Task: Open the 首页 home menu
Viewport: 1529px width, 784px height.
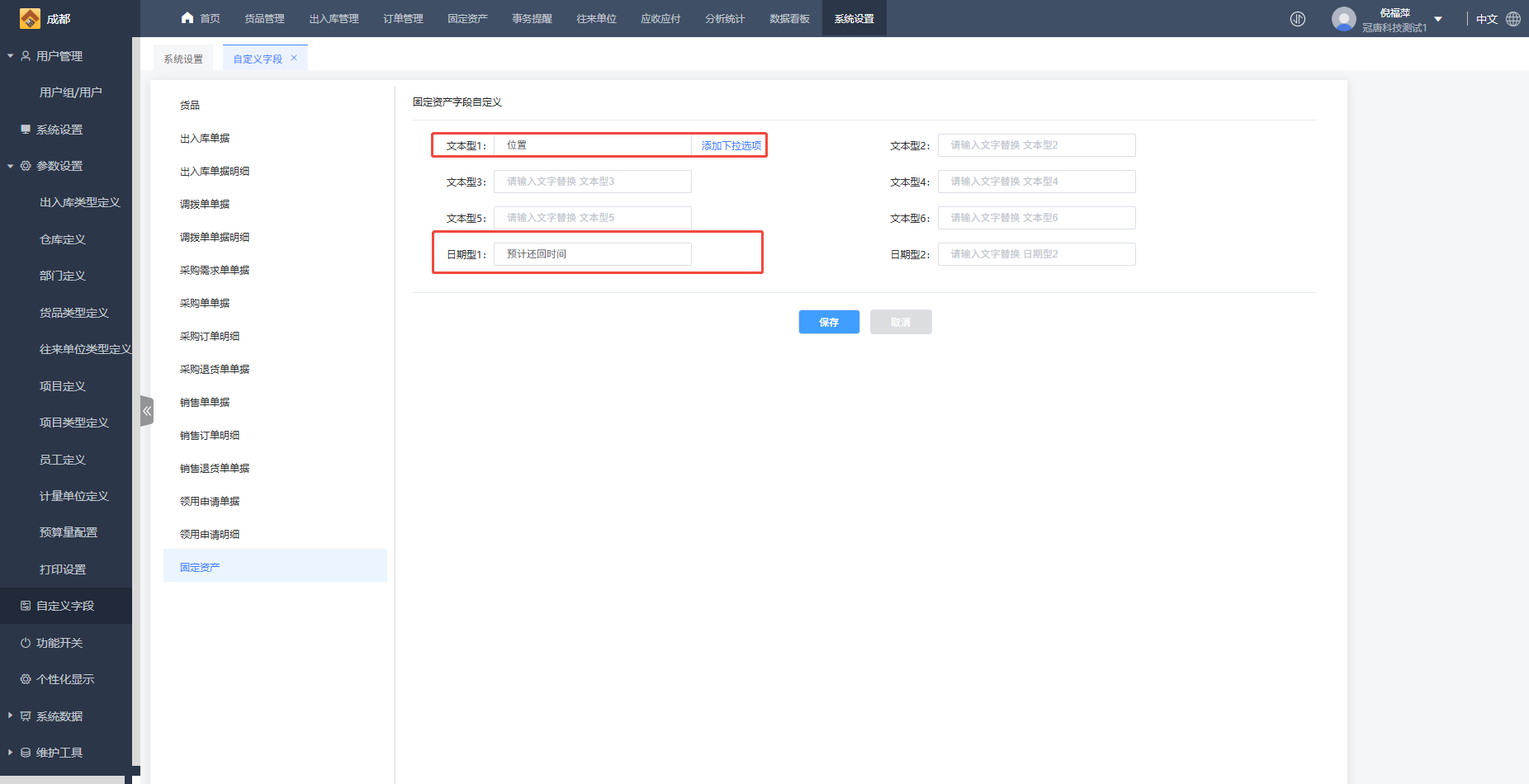Action: tap(201, 18)
